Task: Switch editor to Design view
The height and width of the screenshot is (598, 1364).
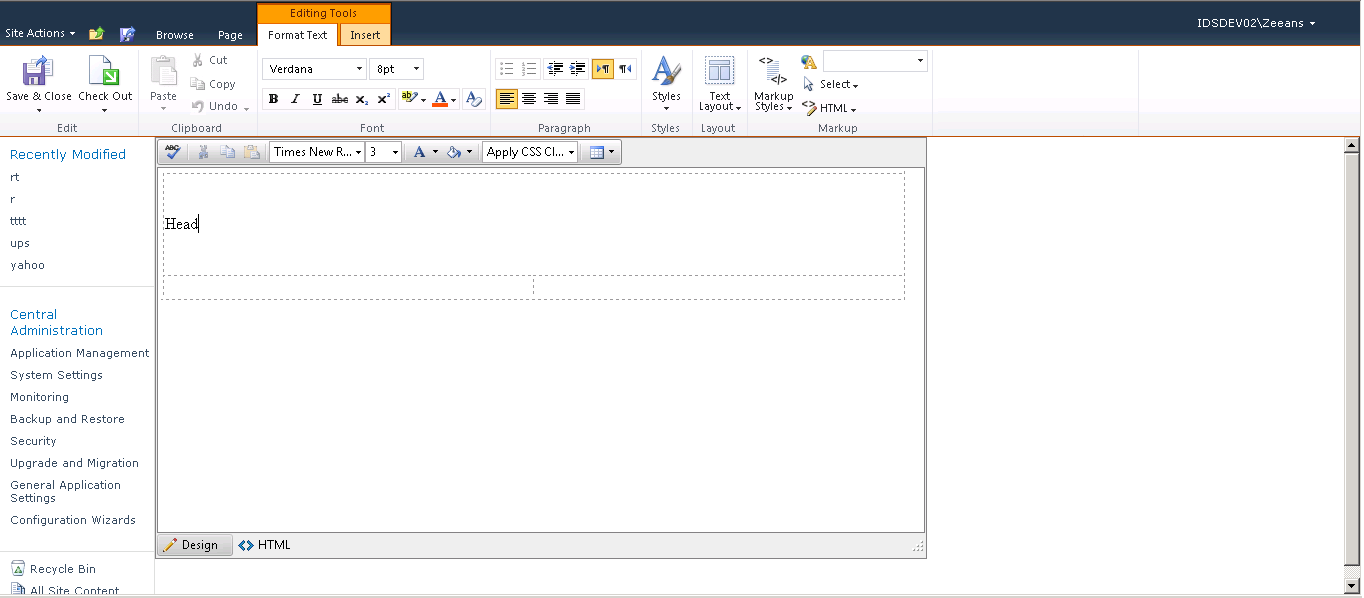Action: coord(194,545)
